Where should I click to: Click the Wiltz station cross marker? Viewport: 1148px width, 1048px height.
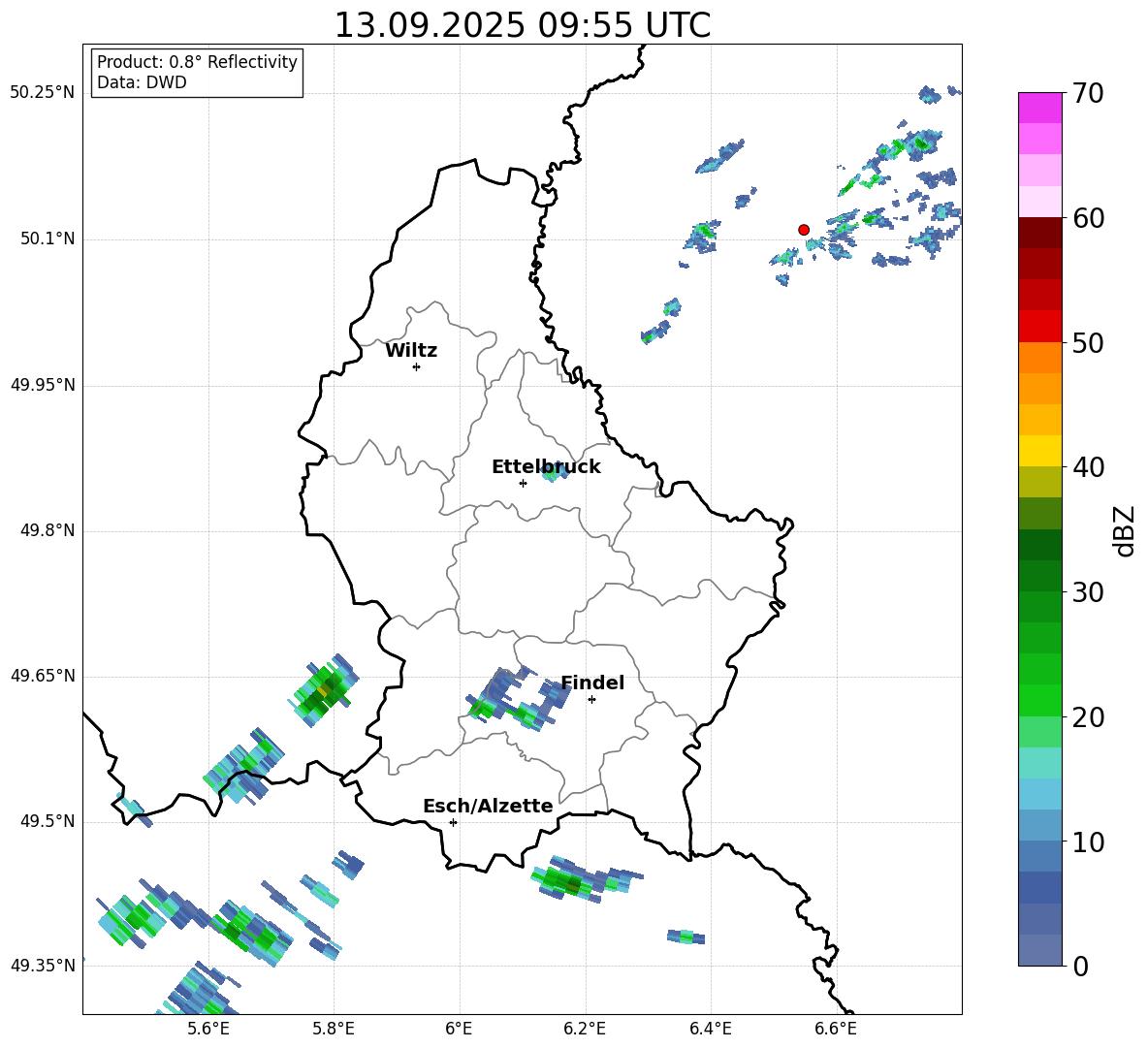tap(417, 366)
